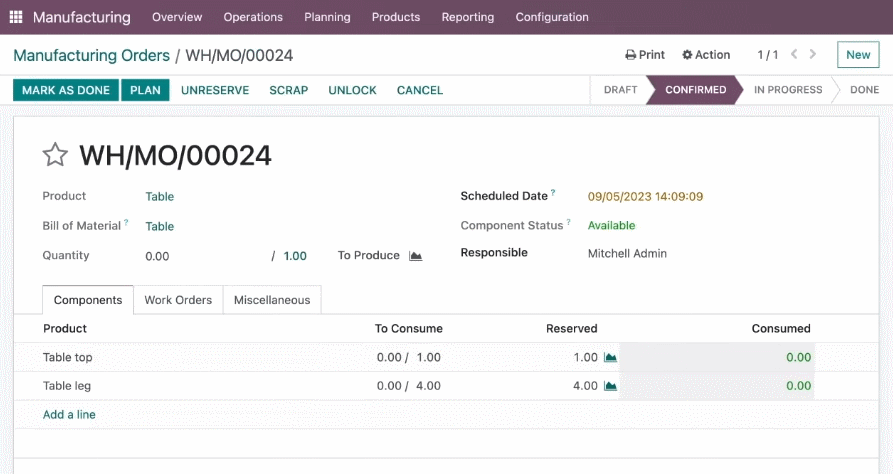893x474 pixels.
Task: Open the Print dropdown
Action: 645,55
